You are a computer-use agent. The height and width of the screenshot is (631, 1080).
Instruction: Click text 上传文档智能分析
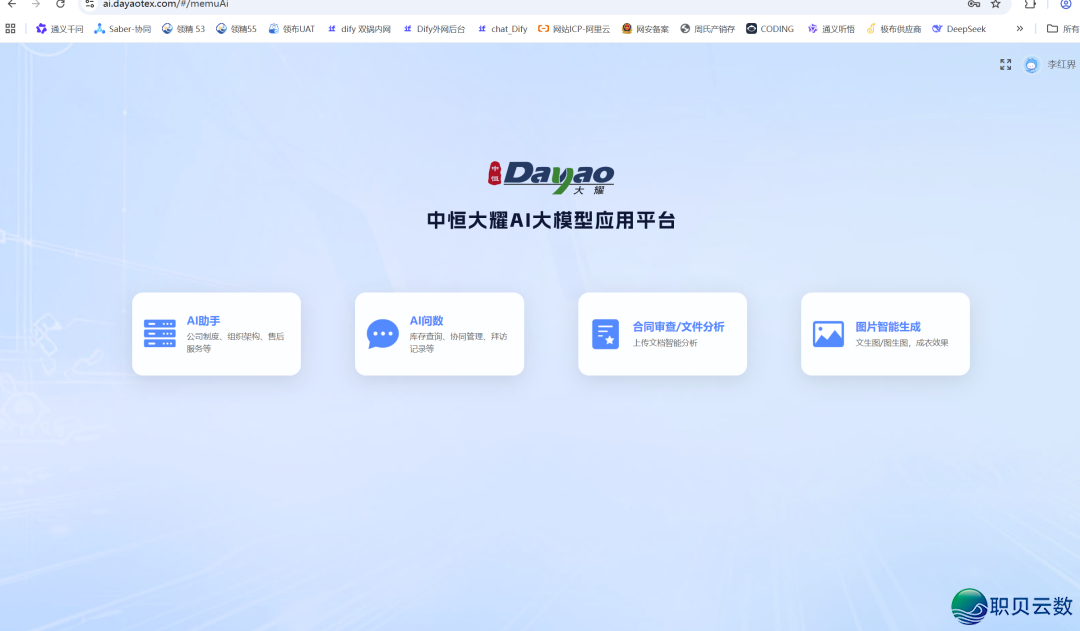(x=665, y=343)
